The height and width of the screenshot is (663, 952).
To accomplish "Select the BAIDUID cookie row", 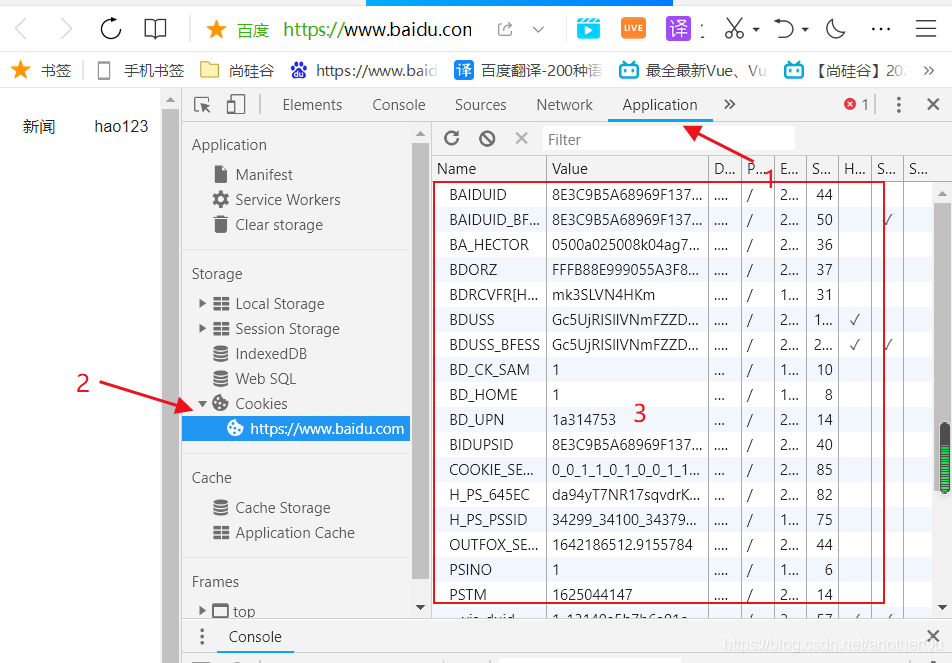I will (682, 194).
